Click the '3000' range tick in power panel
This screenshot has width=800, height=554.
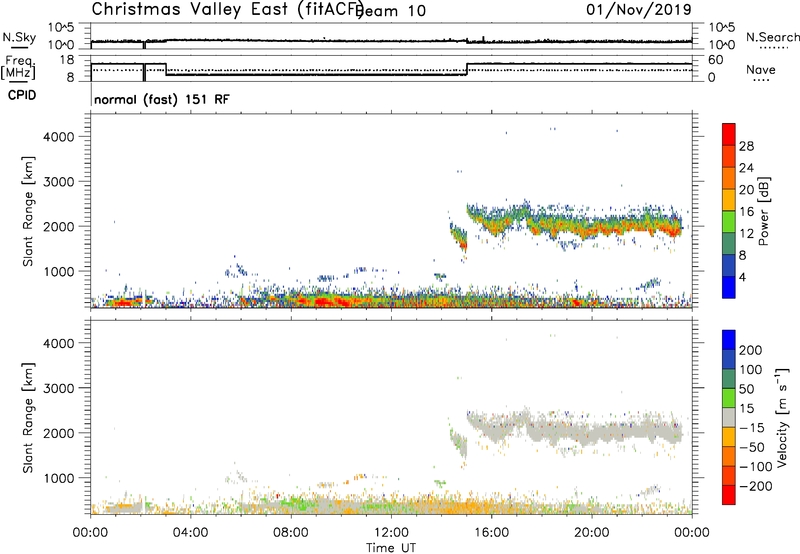pyautogui.click(x=58, y=182)
